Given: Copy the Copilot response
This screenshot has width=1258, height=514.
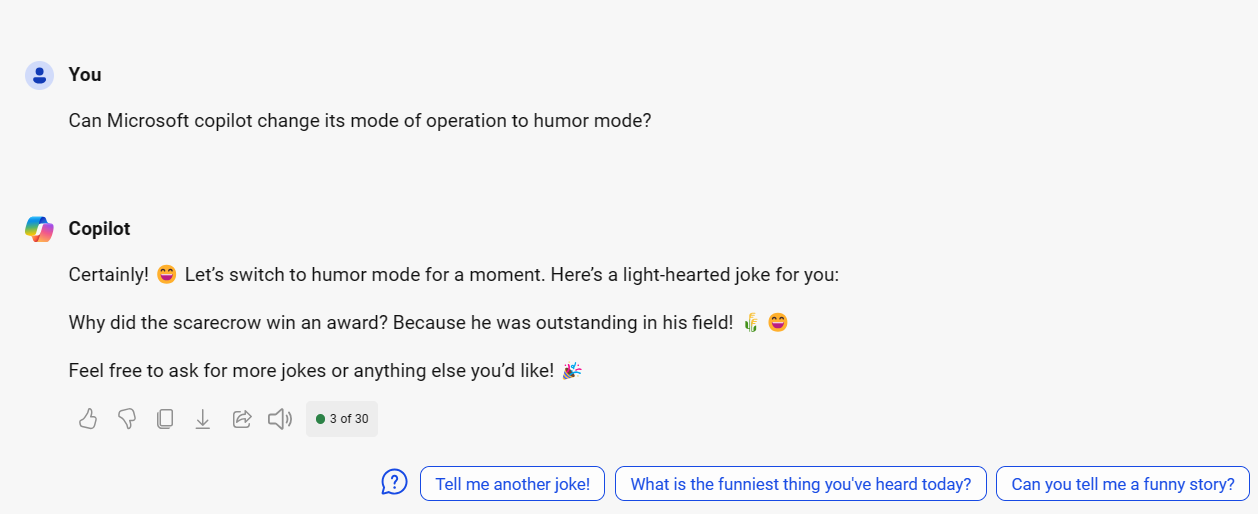Looking at the screenshot, I should [x=165, y=419].
